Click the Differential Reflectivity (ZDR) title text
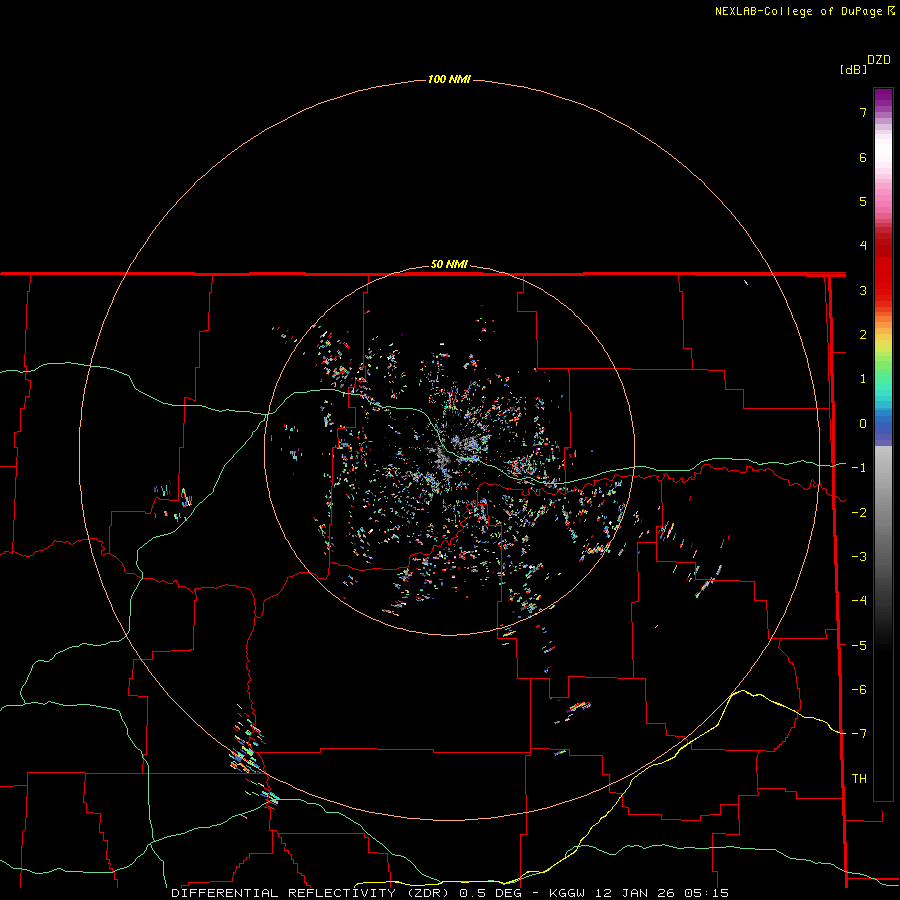 [x=312, y=893]
